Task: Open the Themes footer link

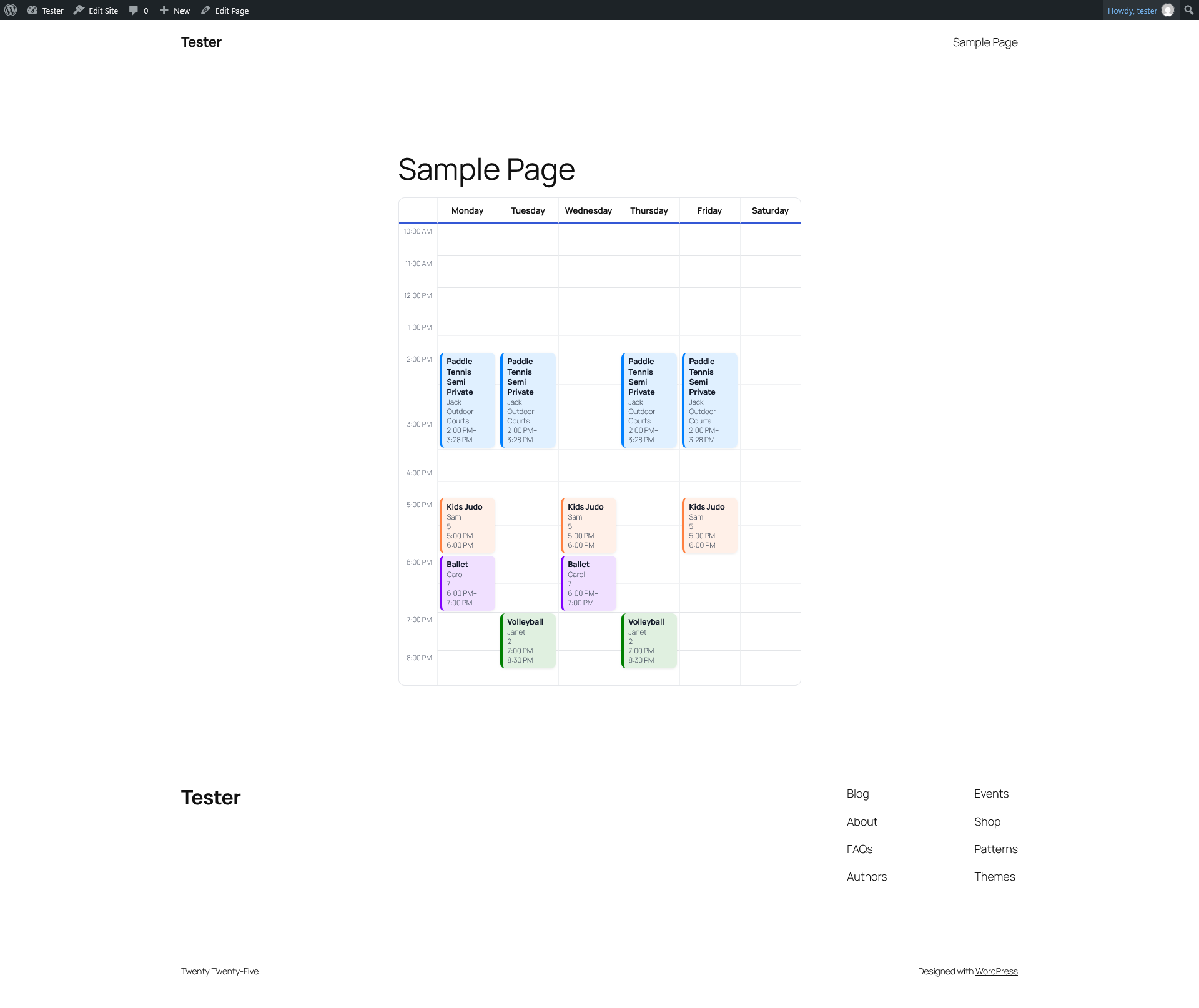Action: 994,877
